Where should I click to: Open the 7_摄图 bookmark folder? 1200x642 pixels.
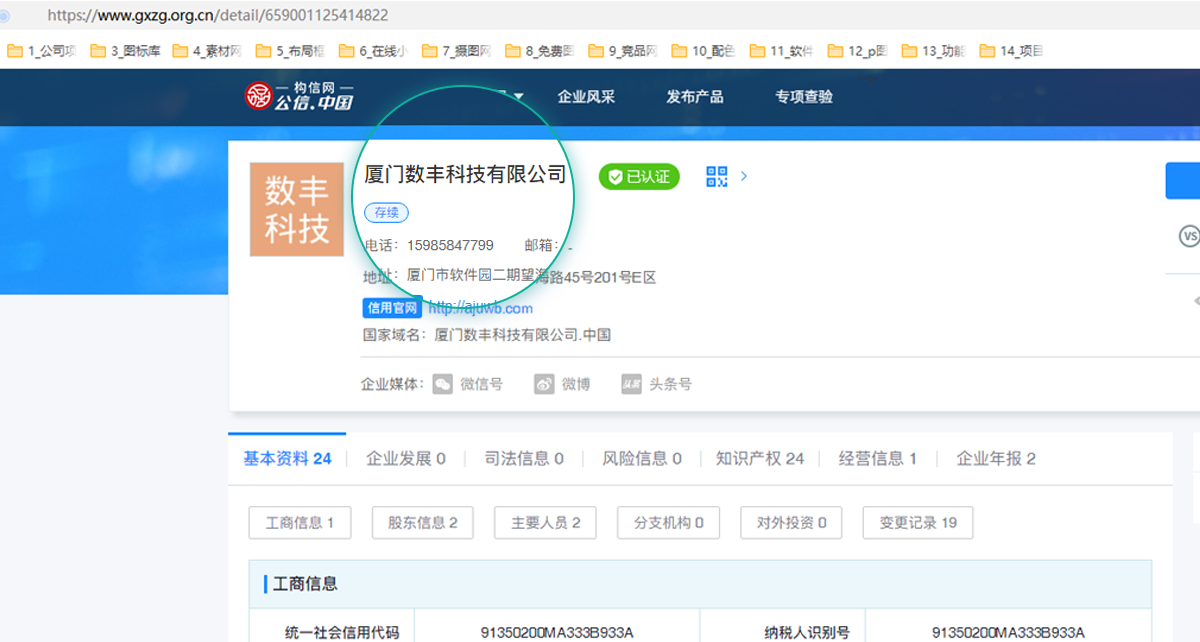pos(457,51)
